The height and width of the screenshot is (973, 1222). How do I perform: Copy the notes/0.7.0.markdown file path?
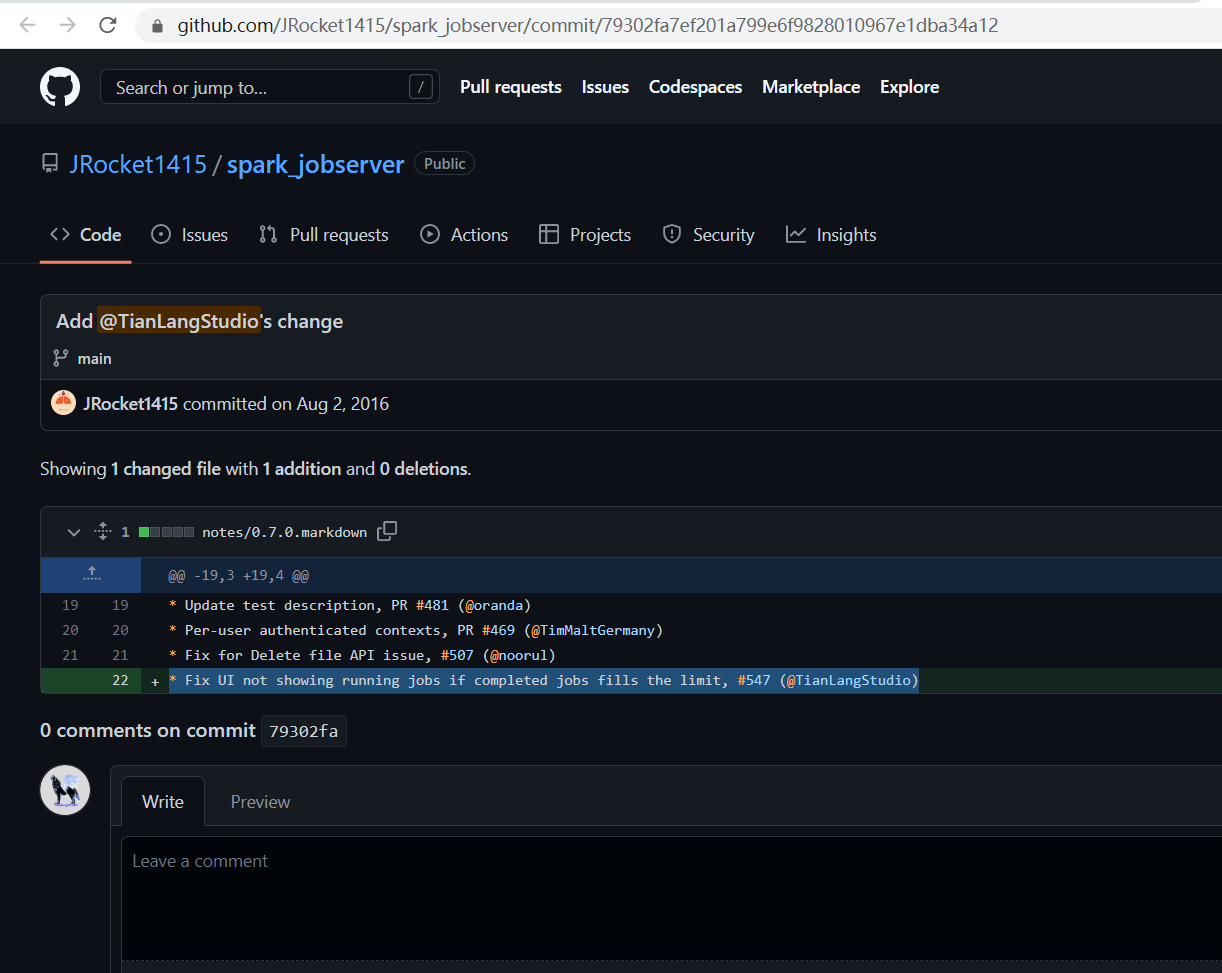coord(387,531)
